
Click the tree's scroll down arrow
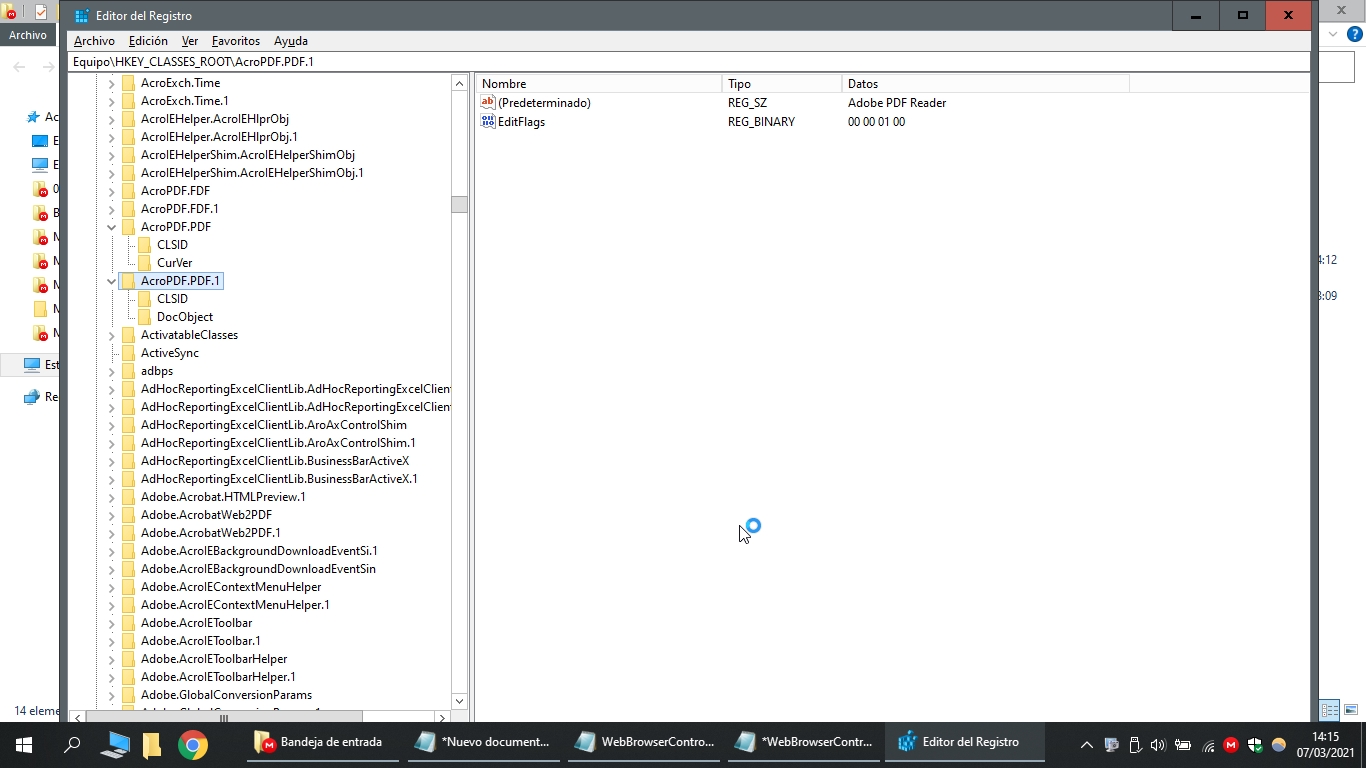point(459,701)
